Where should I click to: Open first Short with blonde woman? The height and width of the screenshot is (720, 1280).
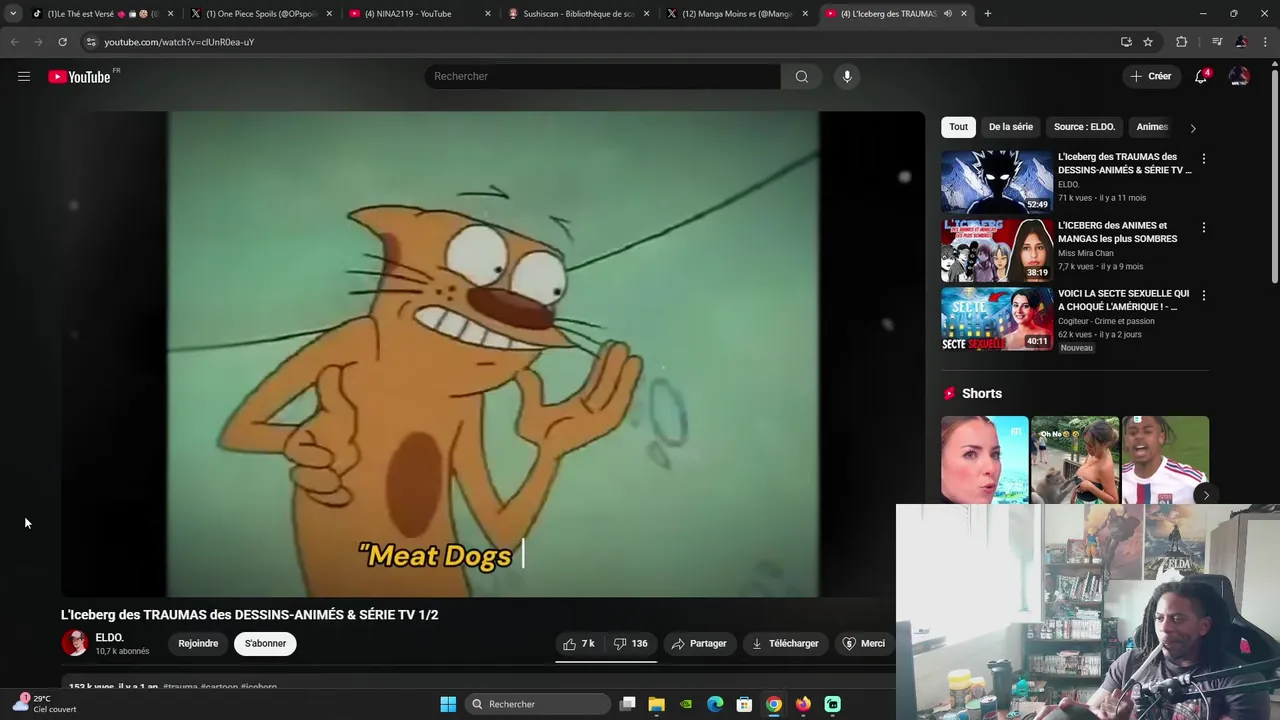pos(984,460)
